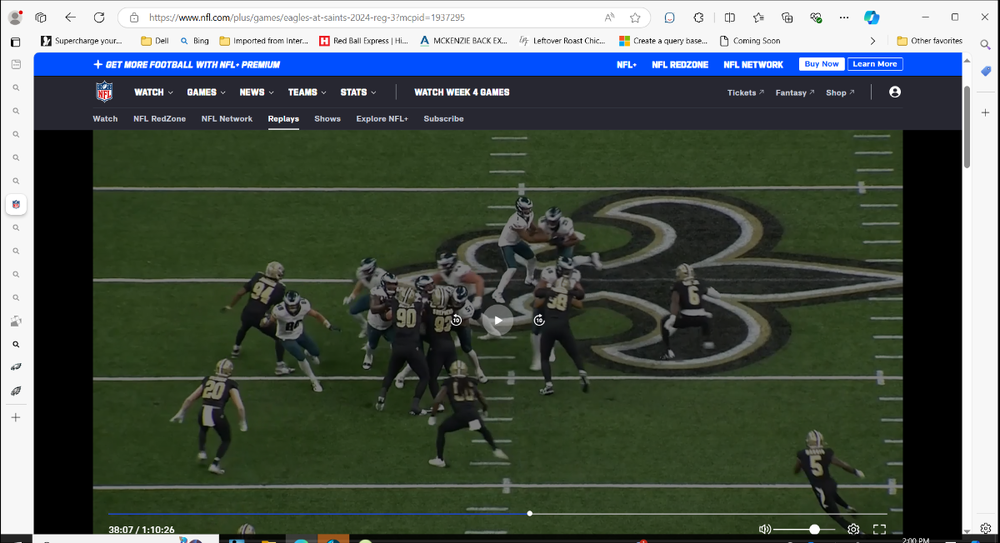The width and height of the screenshot is (1000, 543).
Task: Click the NFL shield logo
Action: coord(105,92)
